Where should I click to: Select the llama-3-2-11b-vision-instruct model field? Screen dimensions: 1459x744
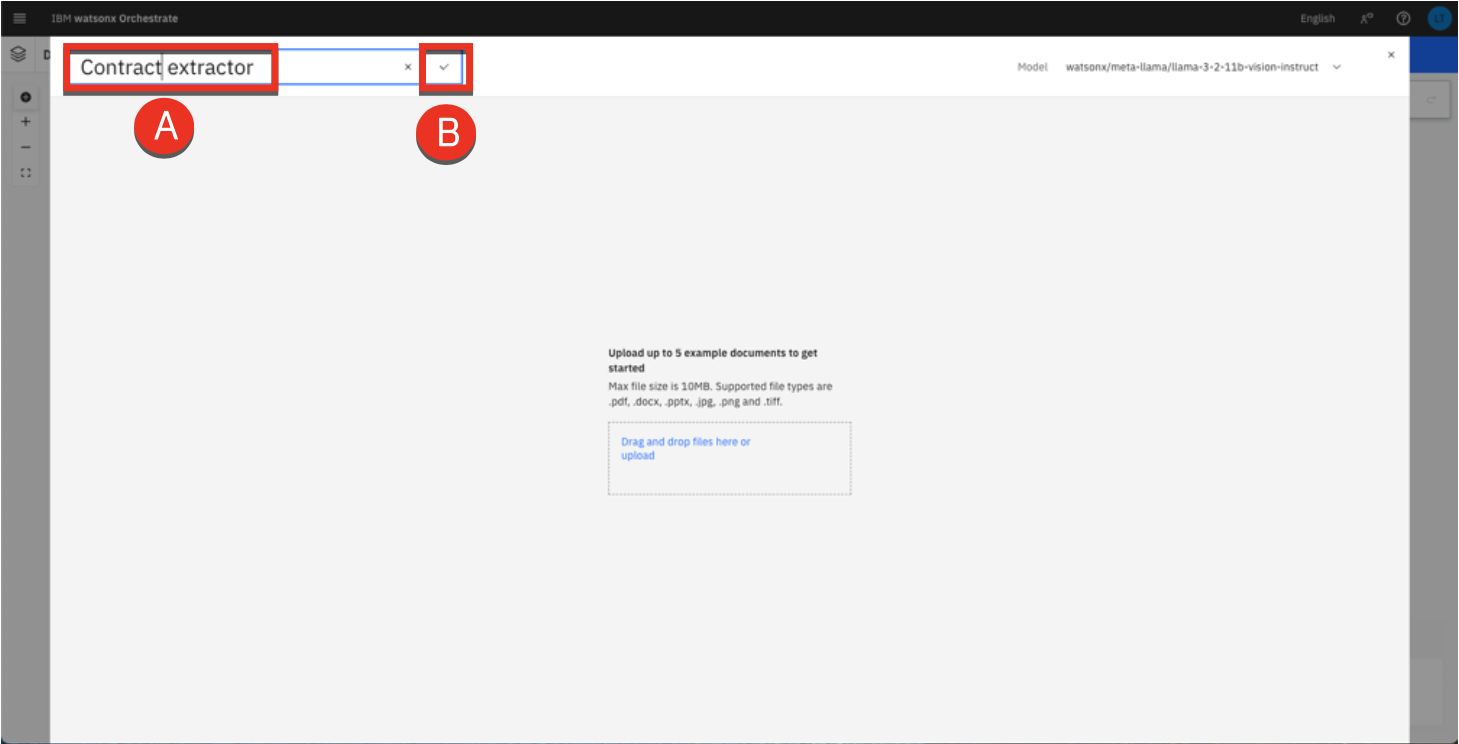[1191, 67]
